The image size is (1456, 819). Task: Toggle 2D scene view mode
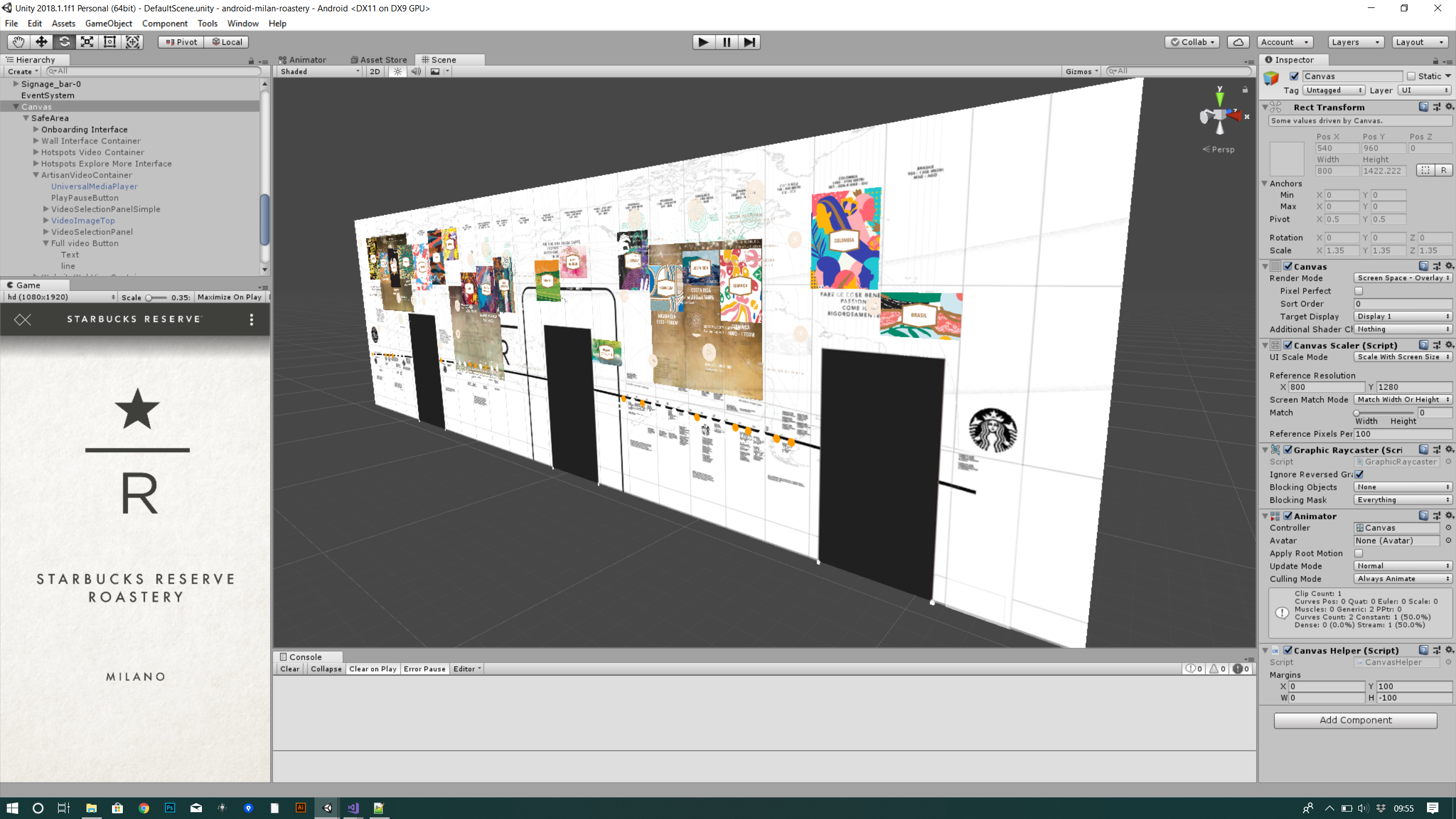pyautogui.click(x=375, y=72)
